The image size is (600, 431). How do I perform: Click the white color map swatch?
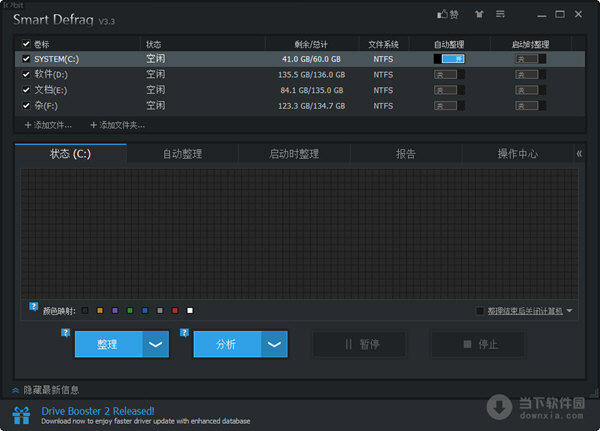pyautogui.click(x=190, y=310)
